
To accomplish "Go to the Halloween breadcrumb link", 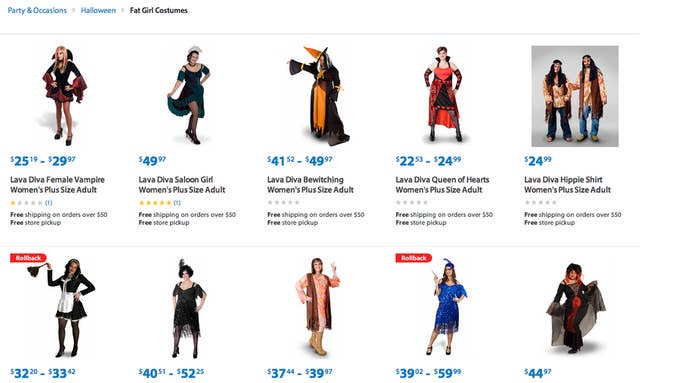I will coord(98,10).
